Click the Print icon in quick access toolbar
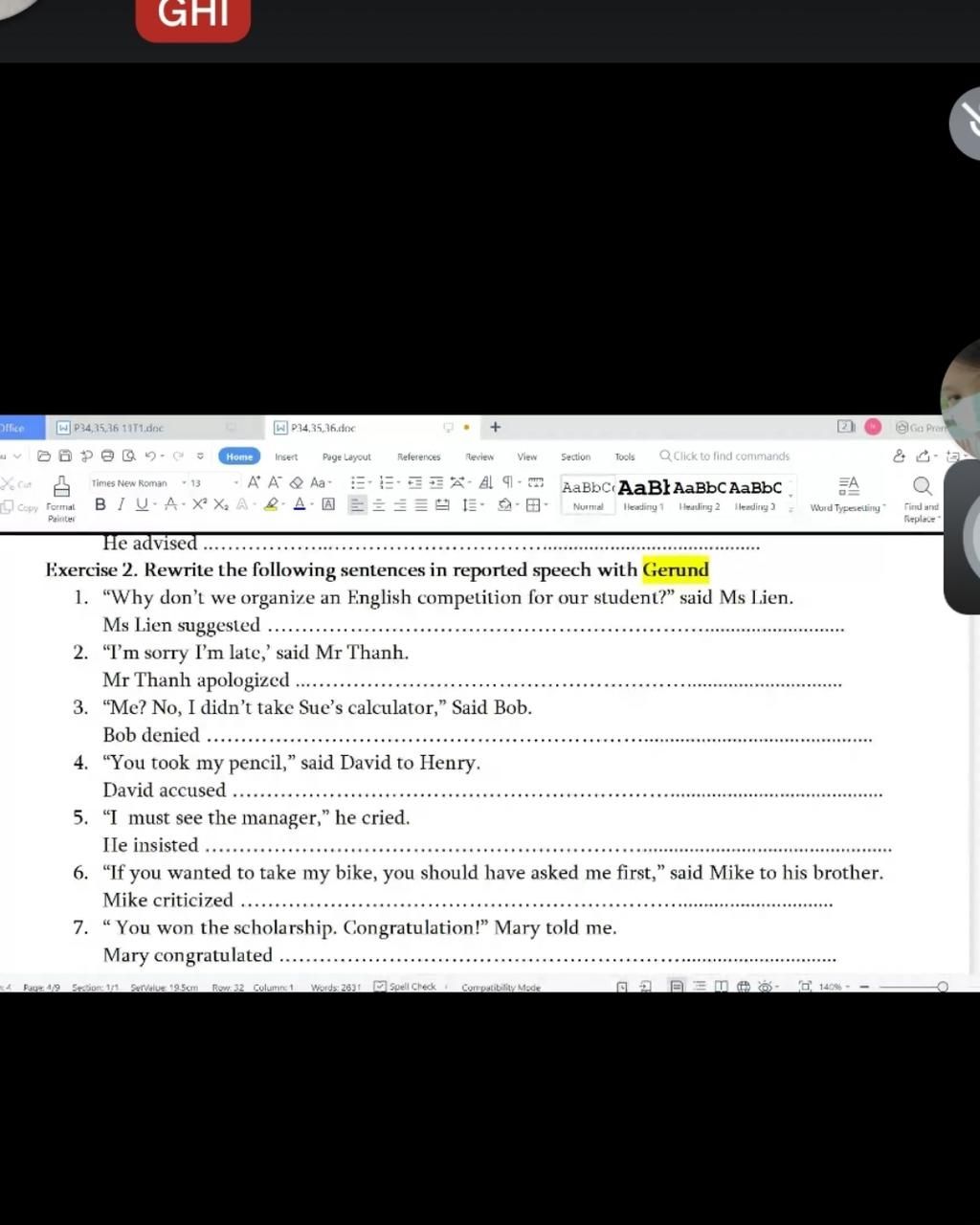Viewport: 980px width, 1225px height. [x=107, y=457]
